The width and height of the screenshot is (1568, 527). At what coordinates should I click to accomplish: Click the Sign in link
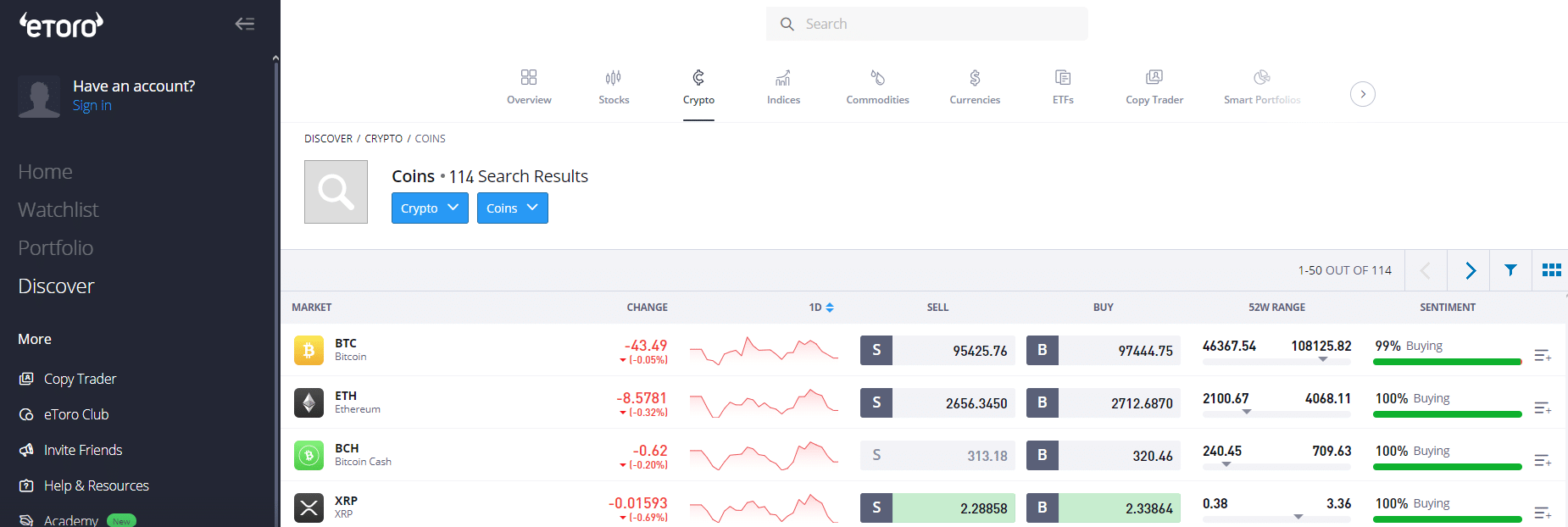click(92, 106)
